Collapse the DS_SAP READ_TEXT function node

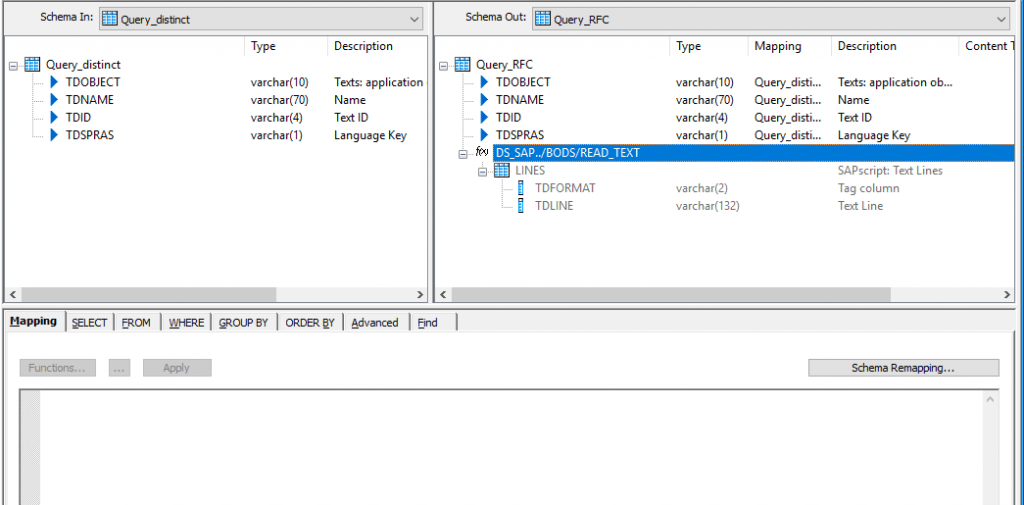(463, 154)
